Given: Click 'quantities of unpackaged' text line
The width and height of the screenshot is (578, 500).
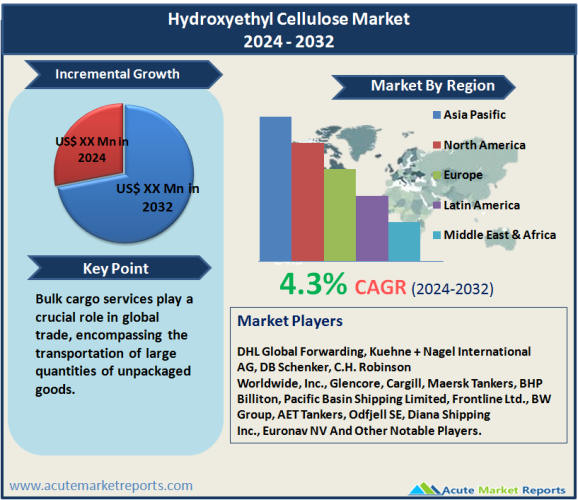Looking at the screenshot, I should point(113,371).
